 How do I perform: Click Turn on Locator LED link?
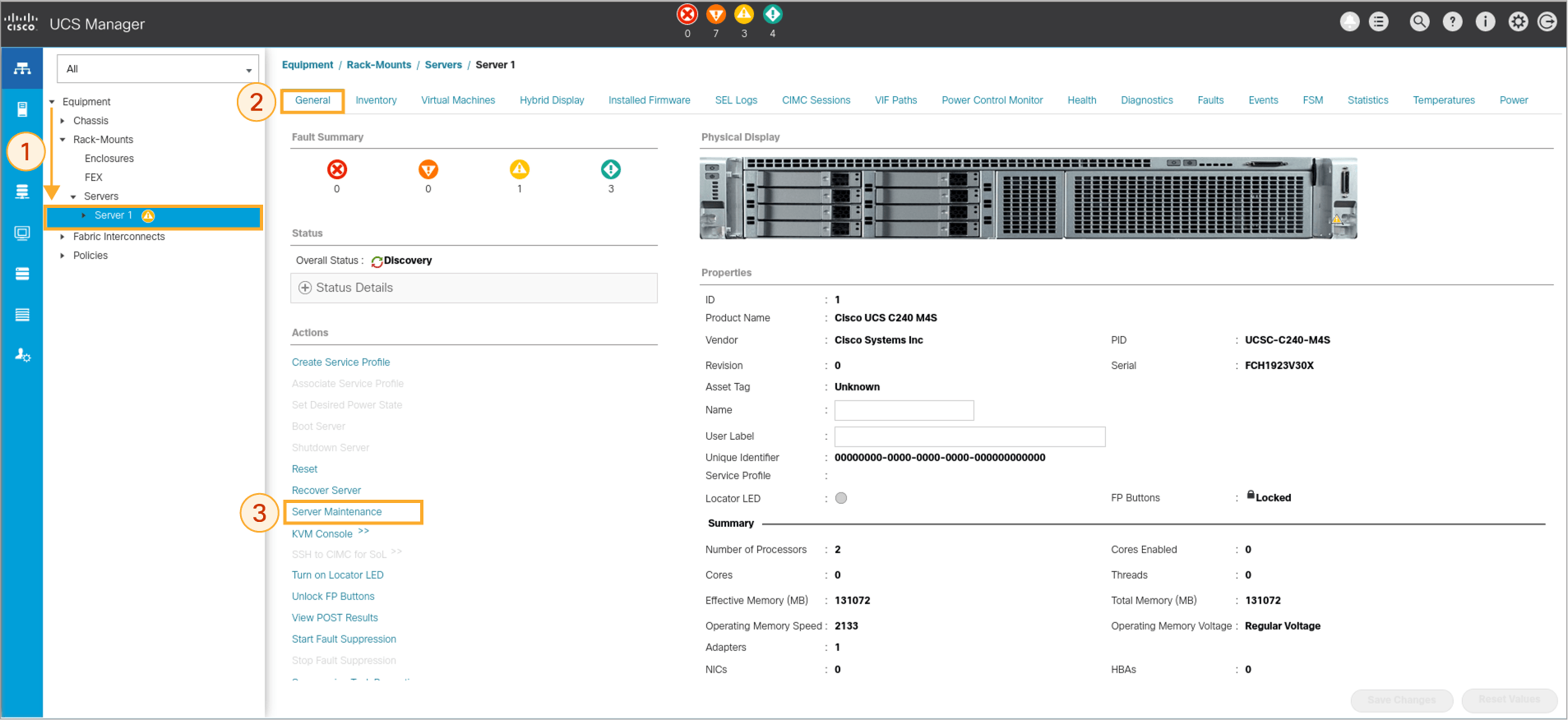[x=338, y=575]
